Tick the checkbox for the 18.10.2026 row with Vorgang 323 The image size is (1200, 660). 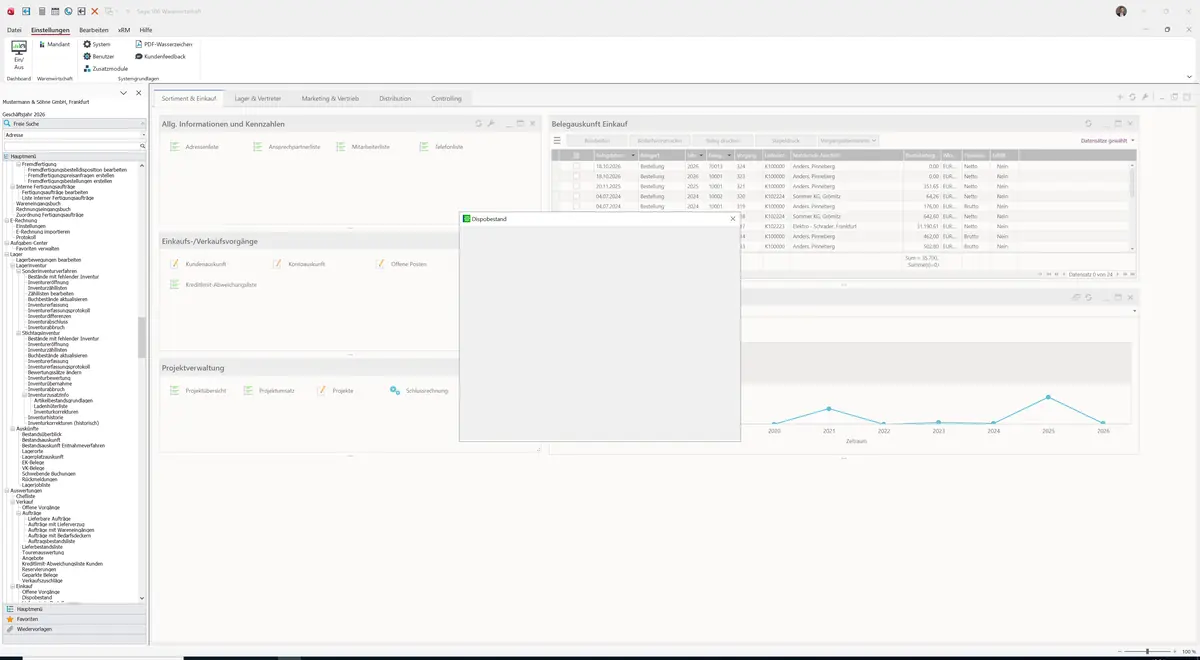pyautogui.click(x=576, y=176)
